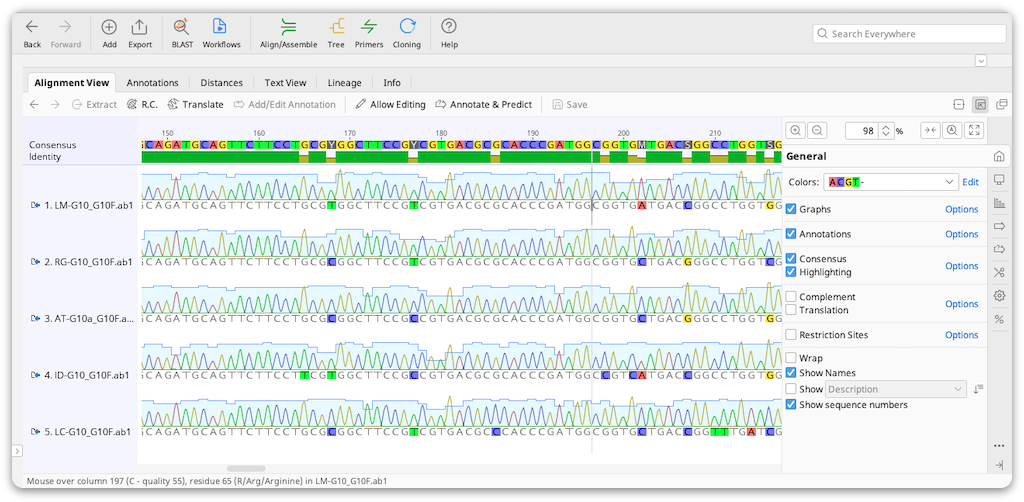
Task: Open the Annotations arrow side panel icon
Action: coord(999,226)
